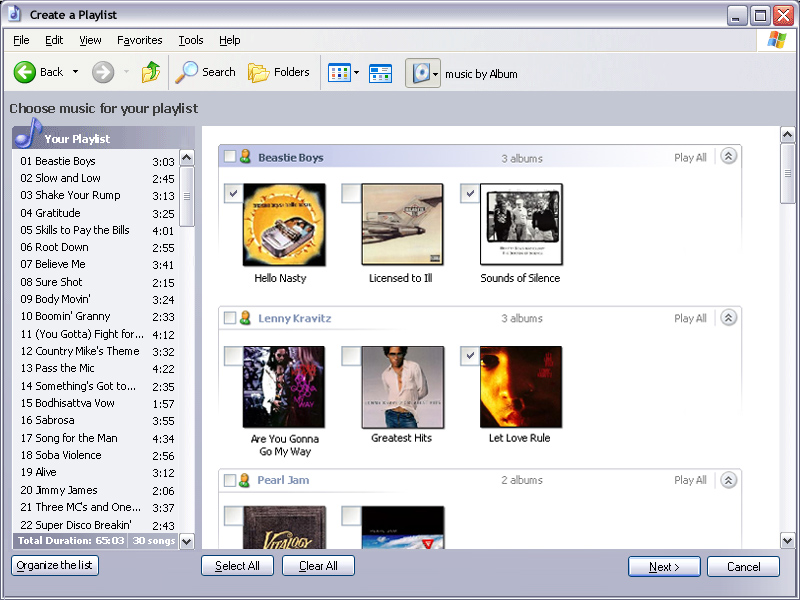Click the playlist scroll down arrow

187,541
